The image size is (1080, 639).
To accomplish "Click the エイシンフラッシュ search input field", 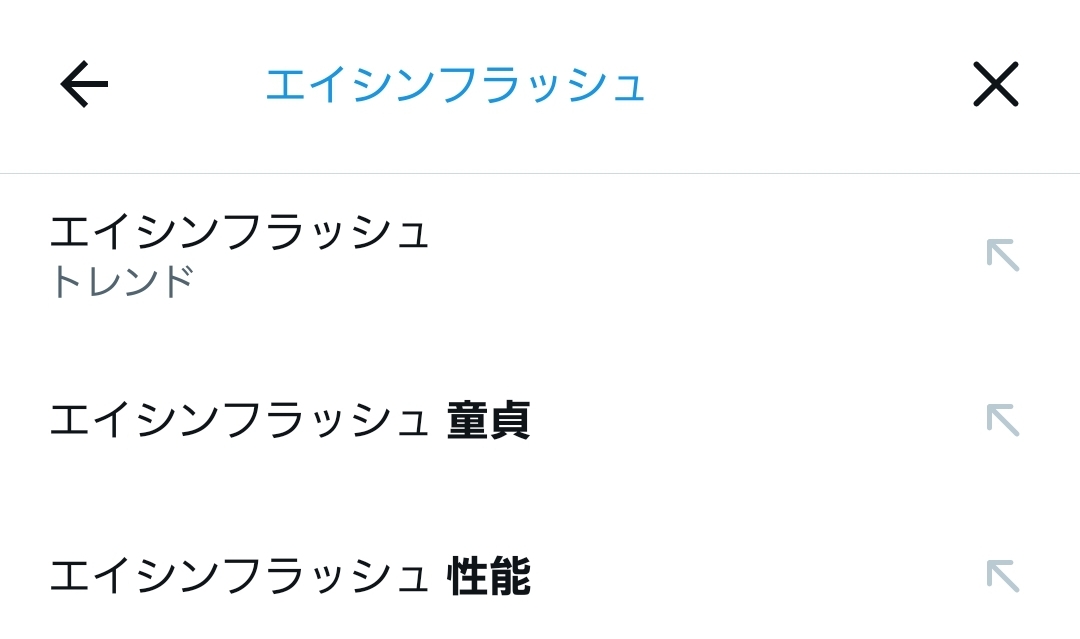I will pyautogui.click(x=455, y=85).
